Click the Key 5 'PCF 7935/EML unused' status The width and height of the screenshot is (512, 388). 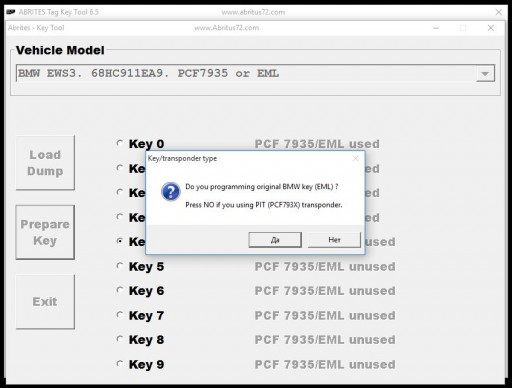coord(325,267)
